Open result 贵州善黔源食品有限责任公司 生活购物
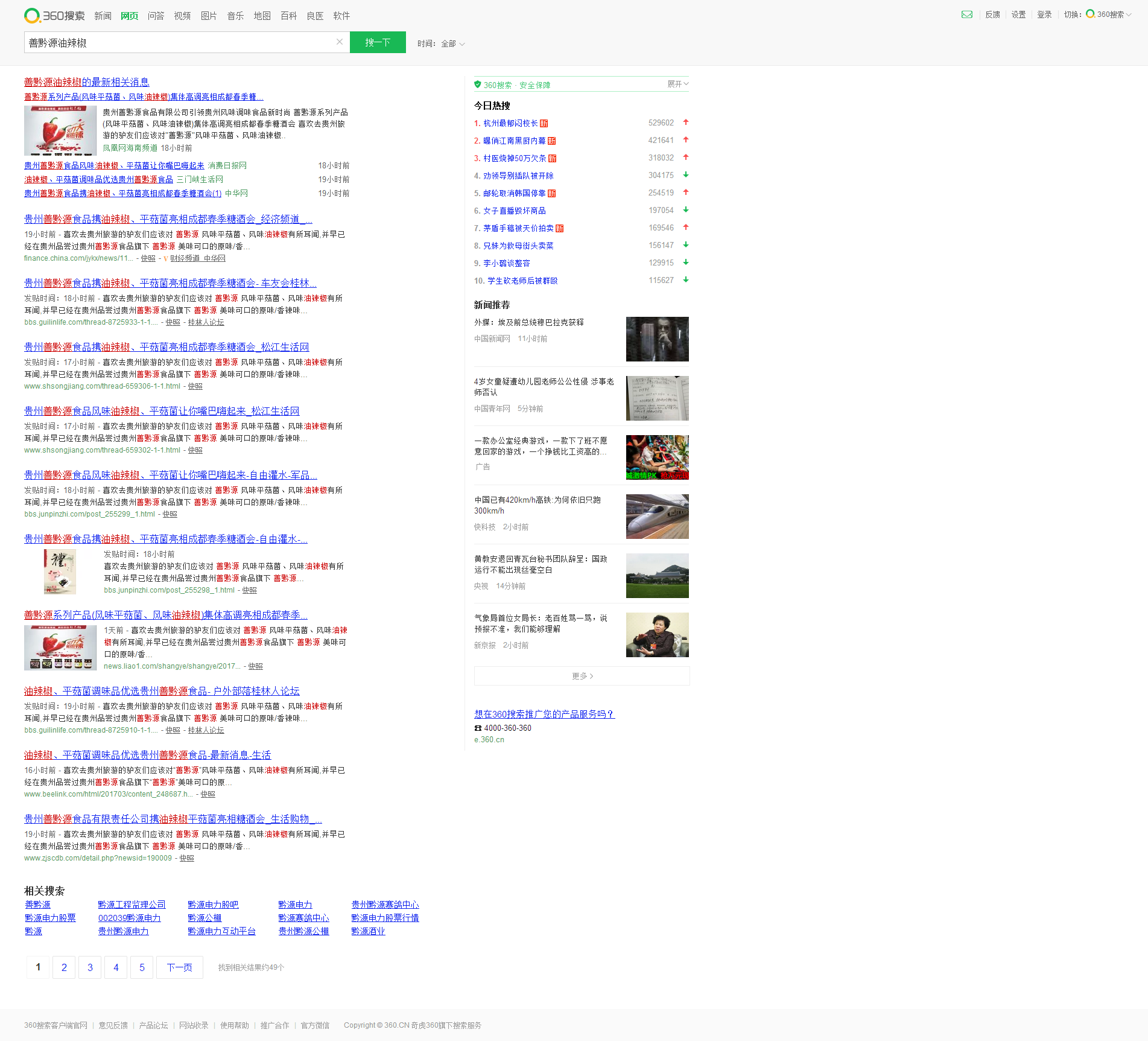 click(x=173, y=819)
